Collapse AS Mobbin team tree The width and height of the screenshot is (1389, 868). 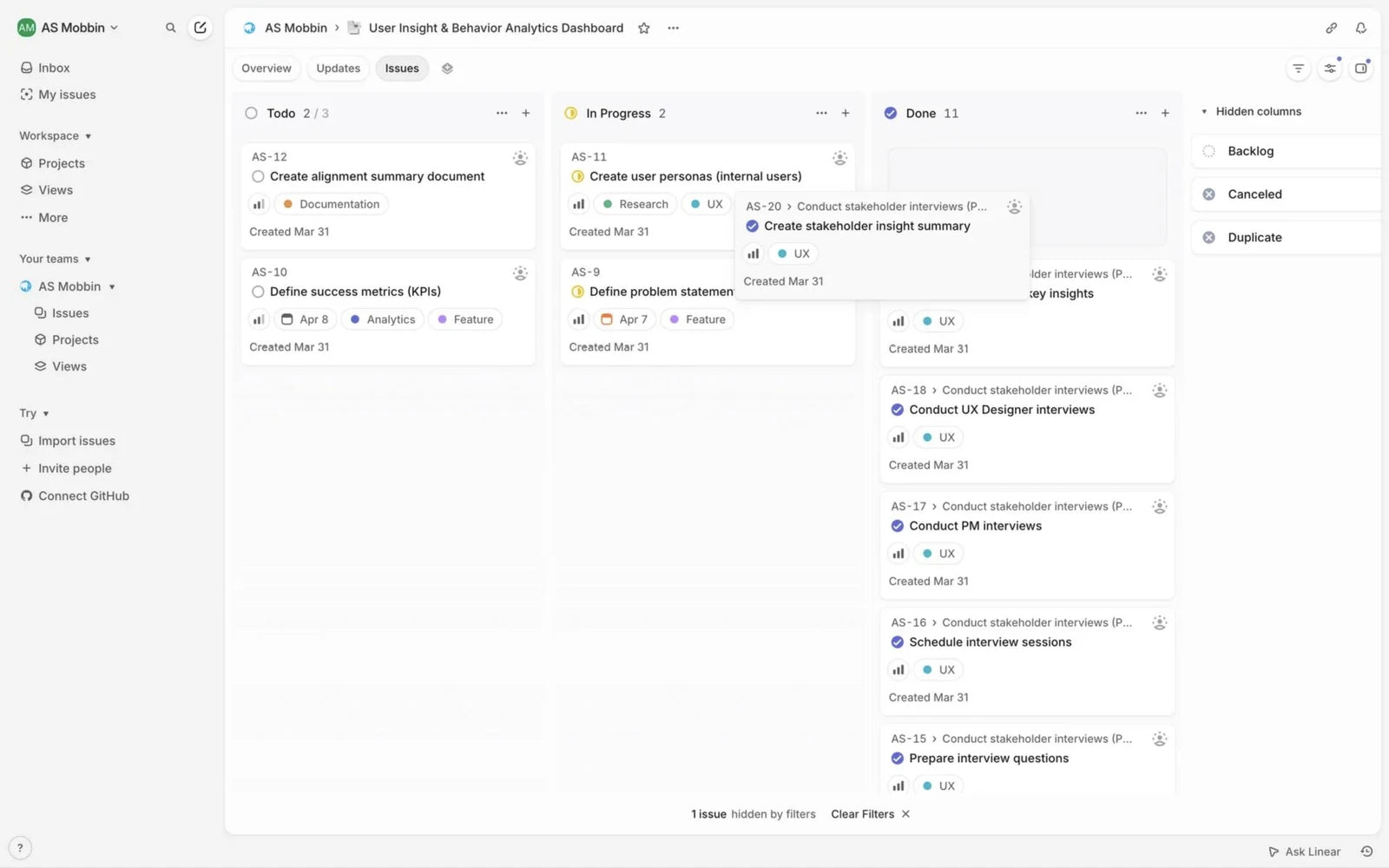(112, 287)
